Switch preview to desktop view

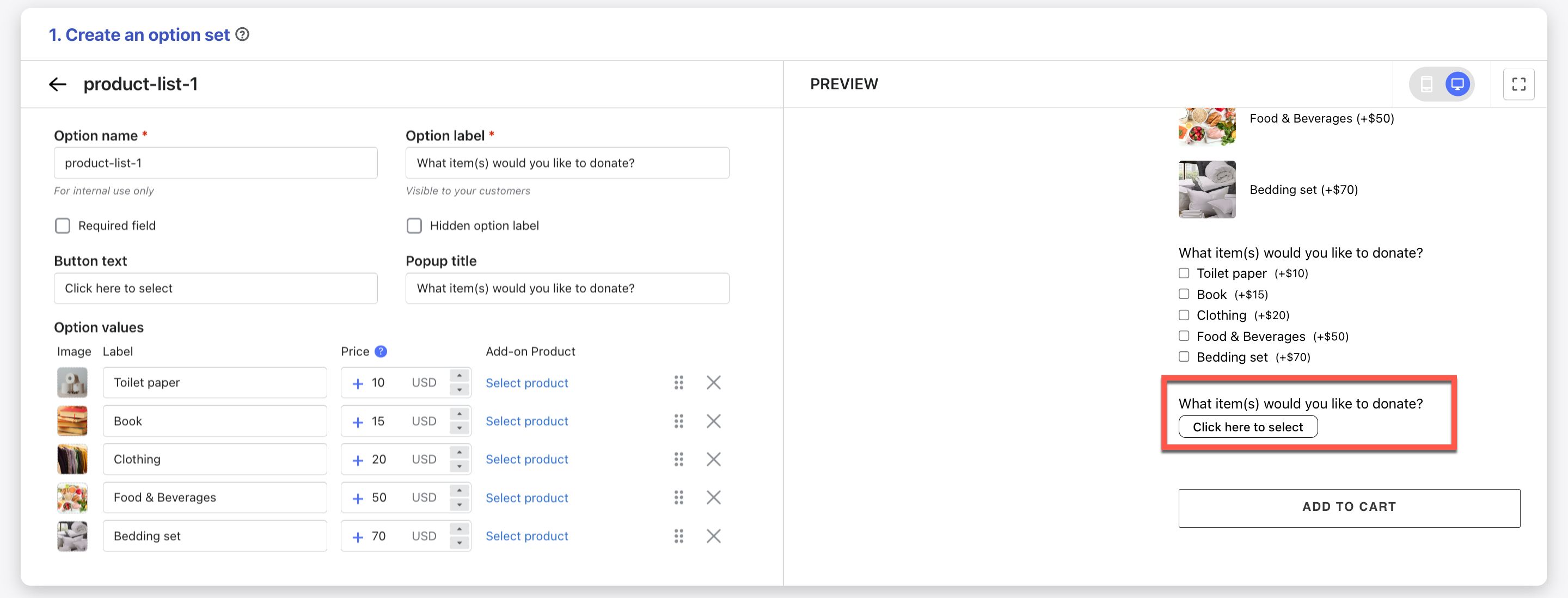coord(1457,84)
